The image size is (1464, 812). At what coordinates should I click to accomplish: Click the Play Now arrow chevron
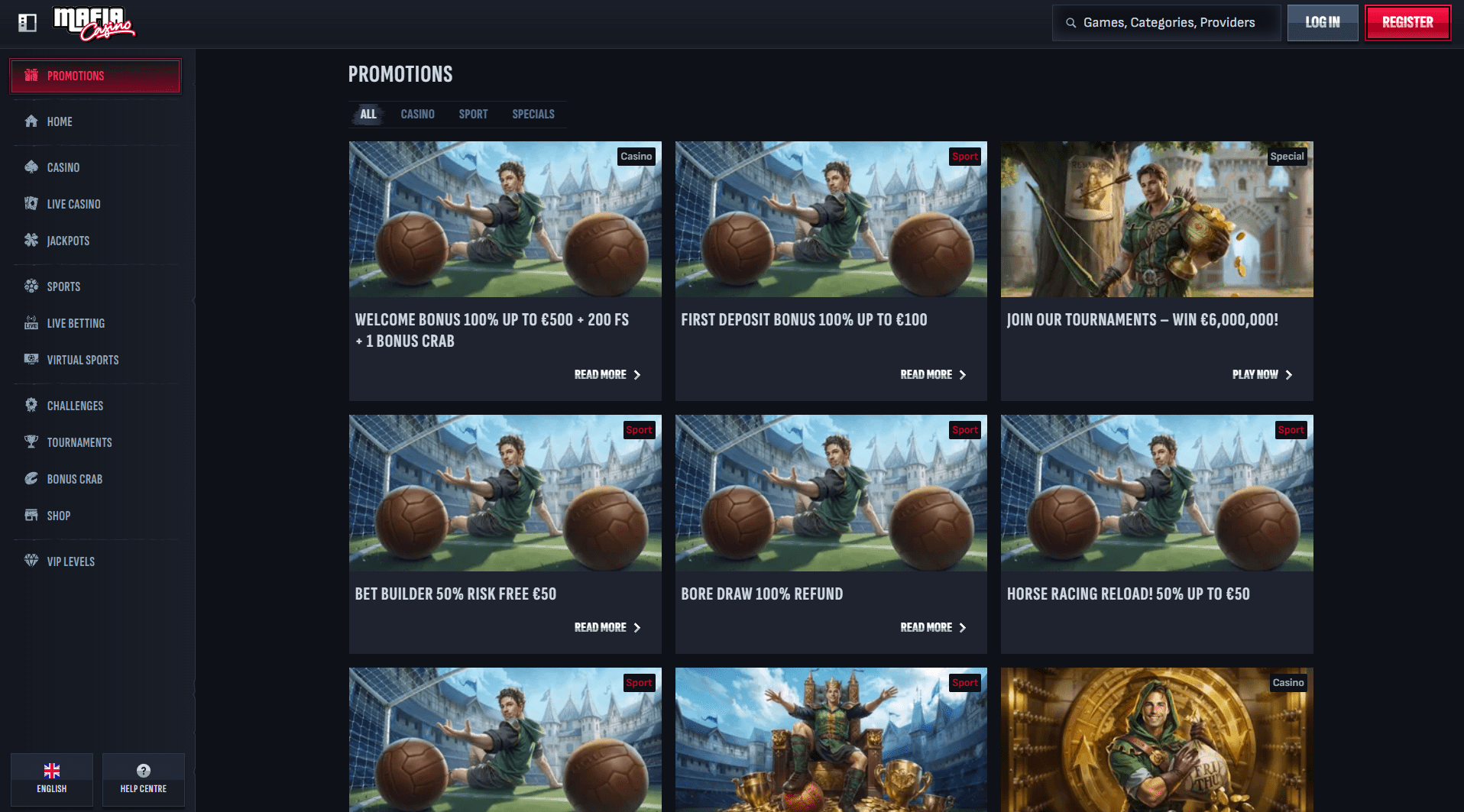(x=1289, y=374)
